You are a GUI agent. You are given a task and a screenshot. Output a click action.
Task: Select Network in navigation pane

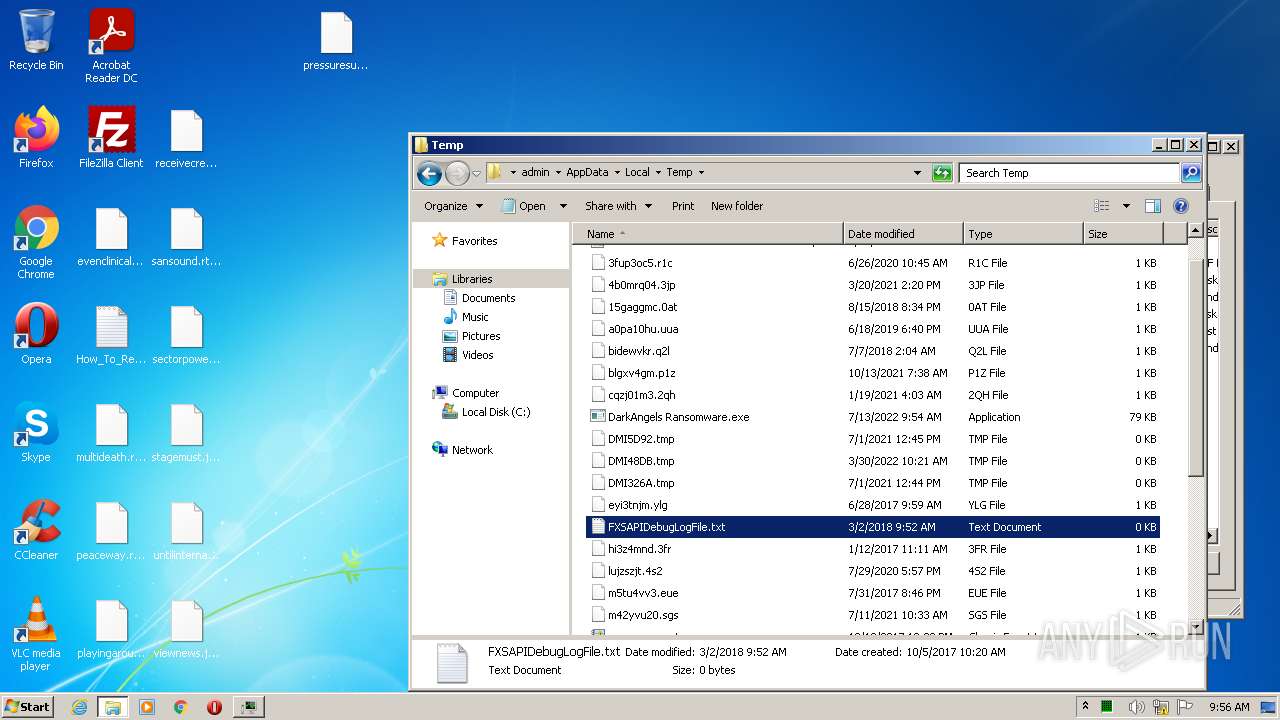pos(472,450)
